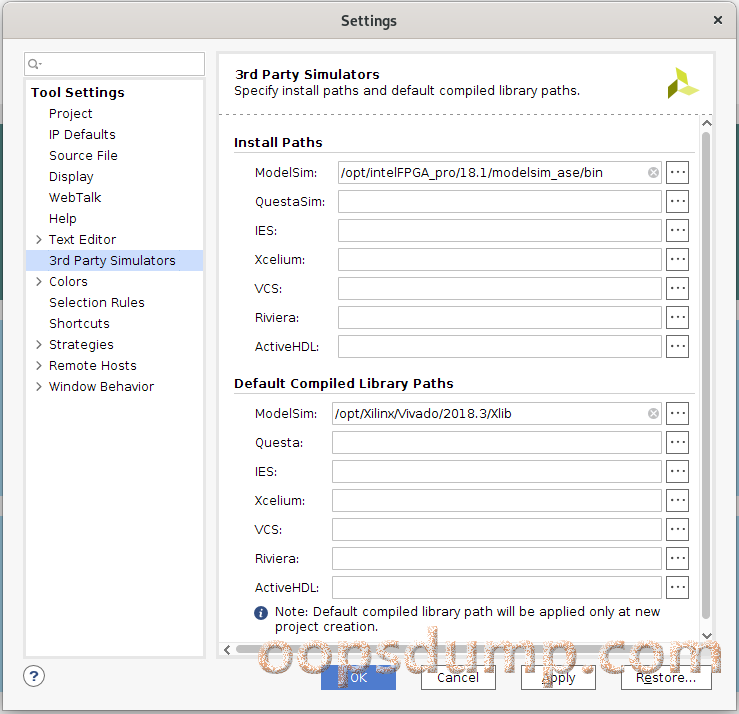Click the Cancel button
Screen dimensions: 739x714
click(x=458, y=677)
